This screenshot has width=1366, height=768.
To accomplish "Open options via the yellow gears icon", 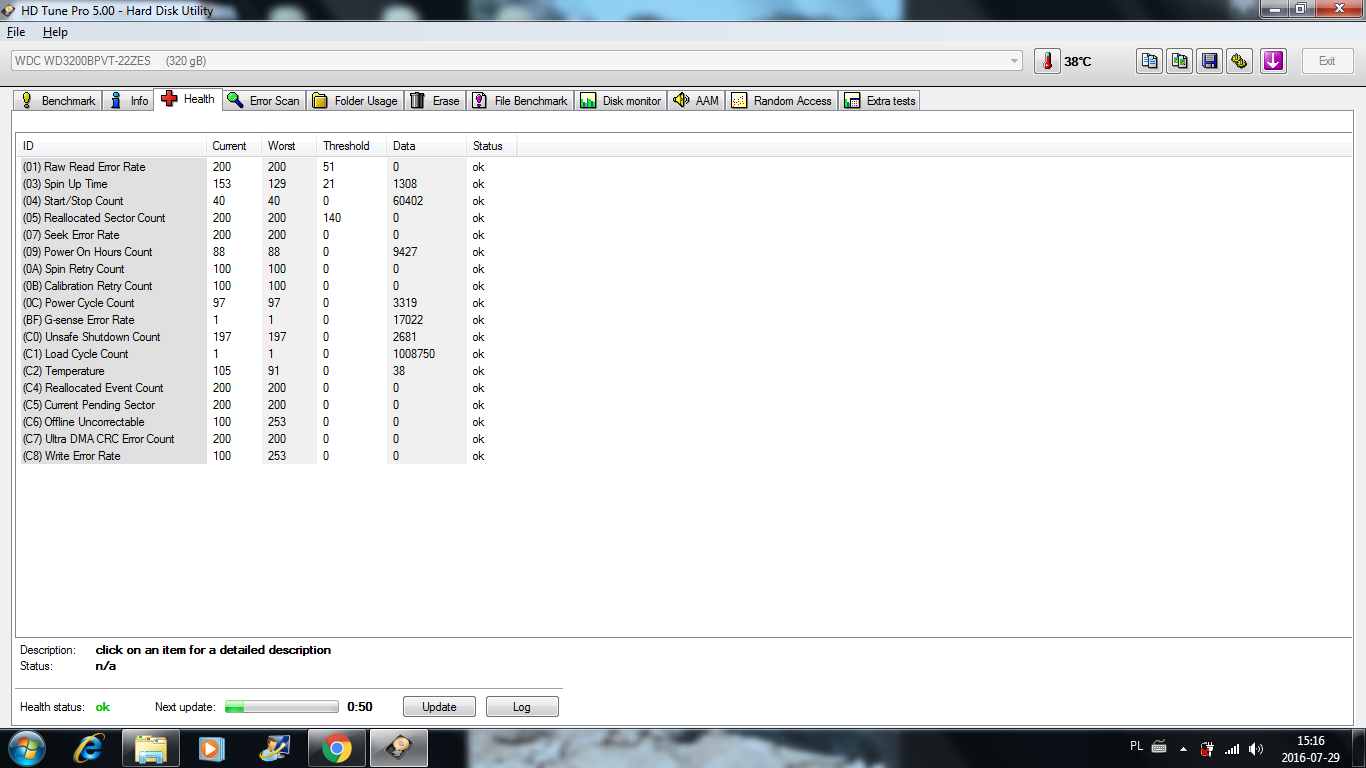I will 1240,61.
